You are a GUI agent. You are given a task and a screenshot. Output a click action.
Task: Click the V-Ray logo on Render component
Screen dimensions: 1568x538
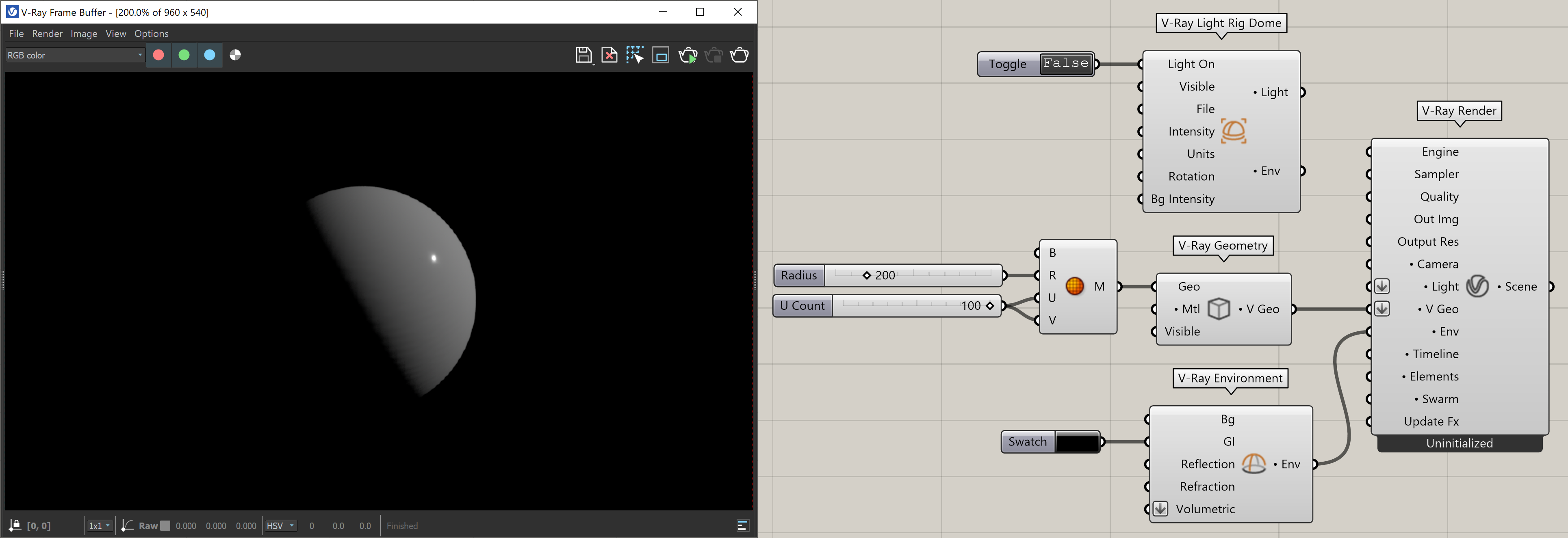pyautogui.click(x=1477, y=286)
